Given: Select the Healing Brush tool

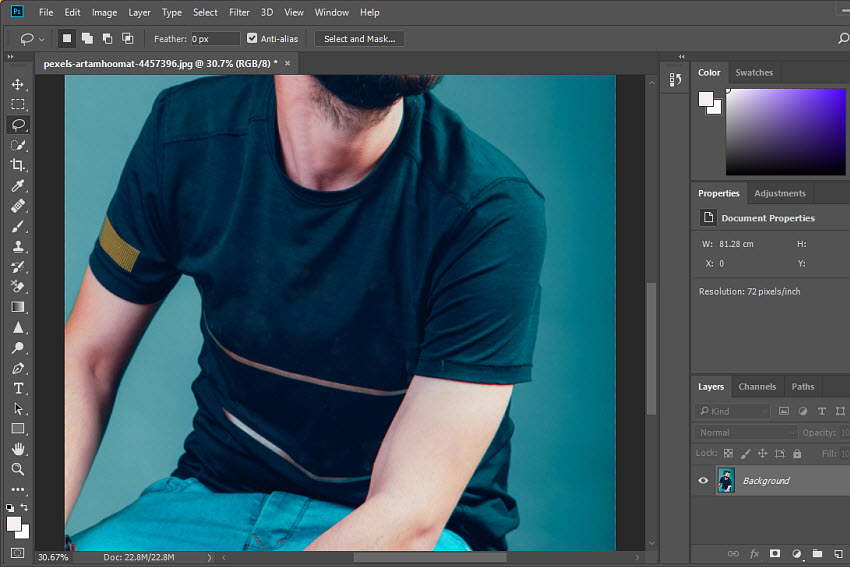Looking at the screenshot, I should [18, 206].
